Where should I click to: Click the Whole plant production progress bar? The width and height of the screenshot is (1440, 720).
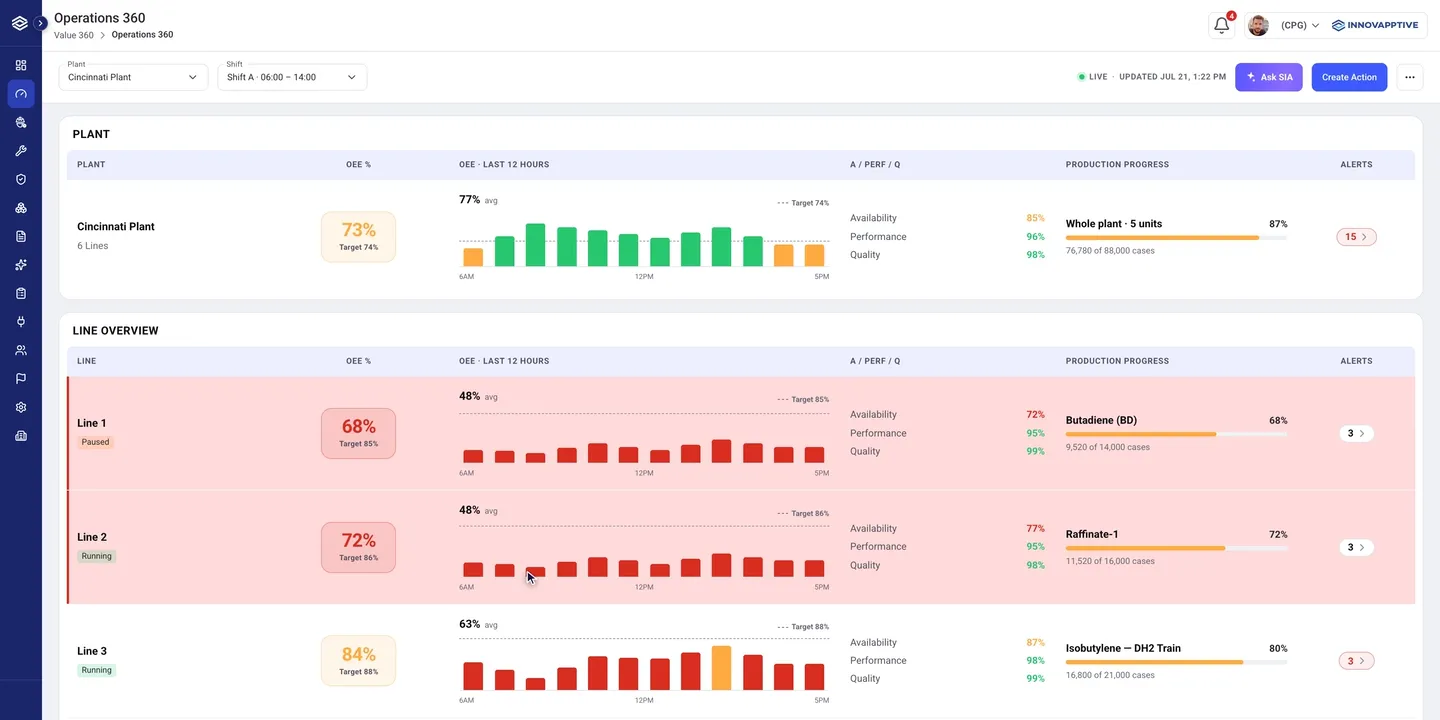coord(1176,238)
